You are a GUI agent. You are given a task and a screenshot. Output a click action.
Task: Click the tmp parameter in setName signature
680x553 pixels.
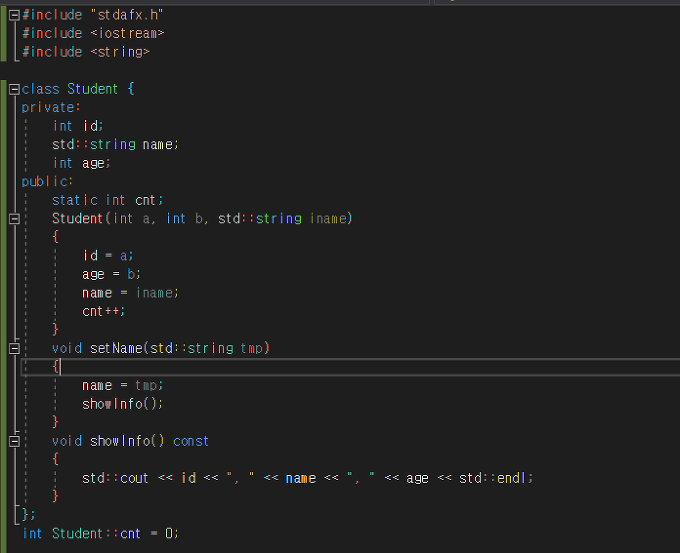tap(252, 348)
